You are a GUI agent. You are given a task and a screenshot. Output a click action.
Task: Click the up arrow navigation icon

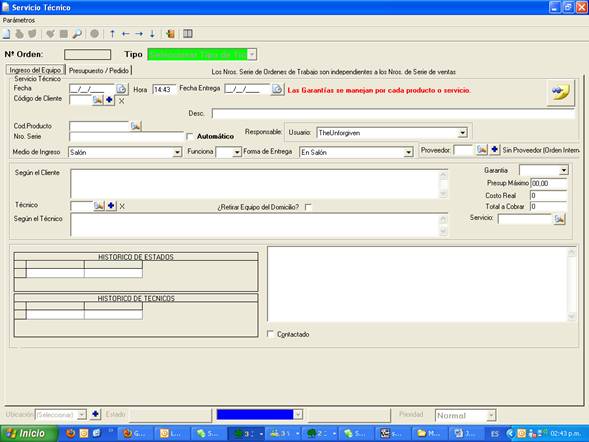click(112, 34)
